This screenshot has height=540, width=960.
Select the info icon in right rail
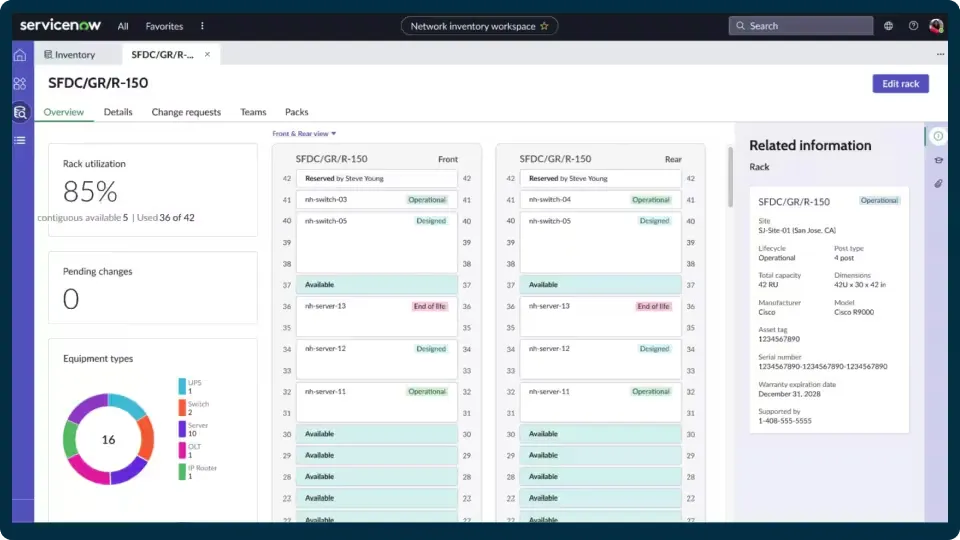pyautogui.click(x=938, y=137)
